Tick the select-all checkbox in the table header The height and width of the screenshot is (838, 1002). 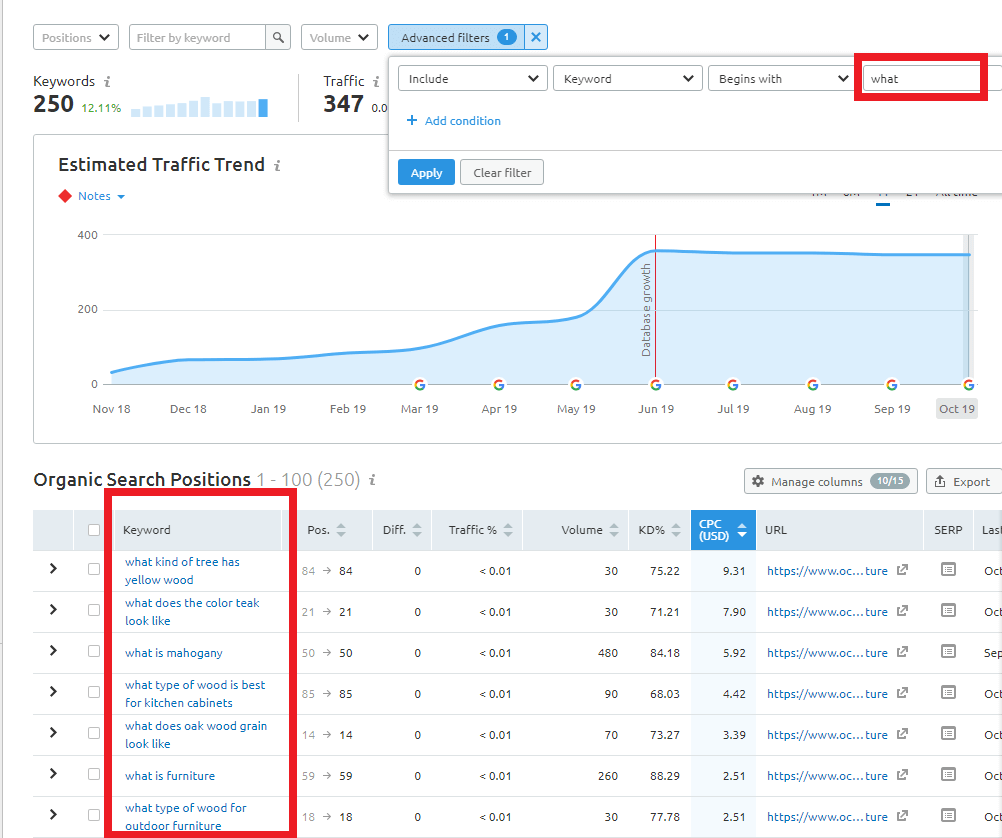pyautogui.click(x=93, y=529)
